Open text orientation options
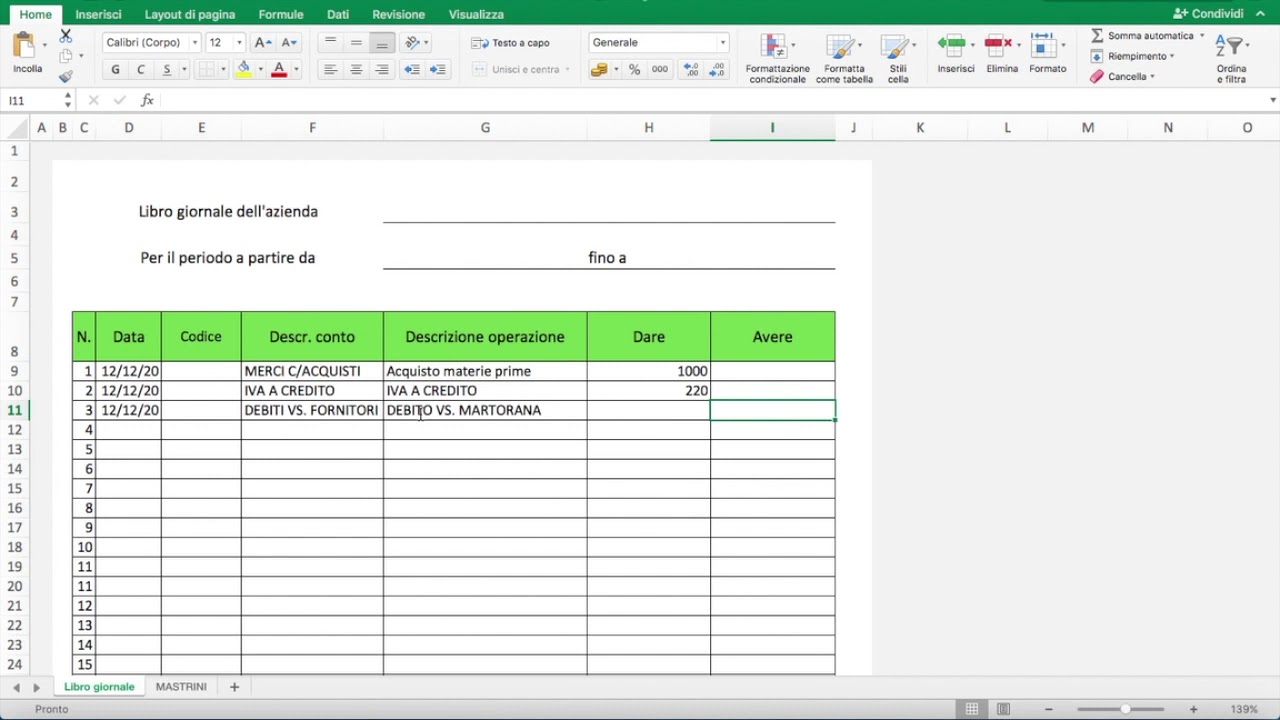 (416, 43)
